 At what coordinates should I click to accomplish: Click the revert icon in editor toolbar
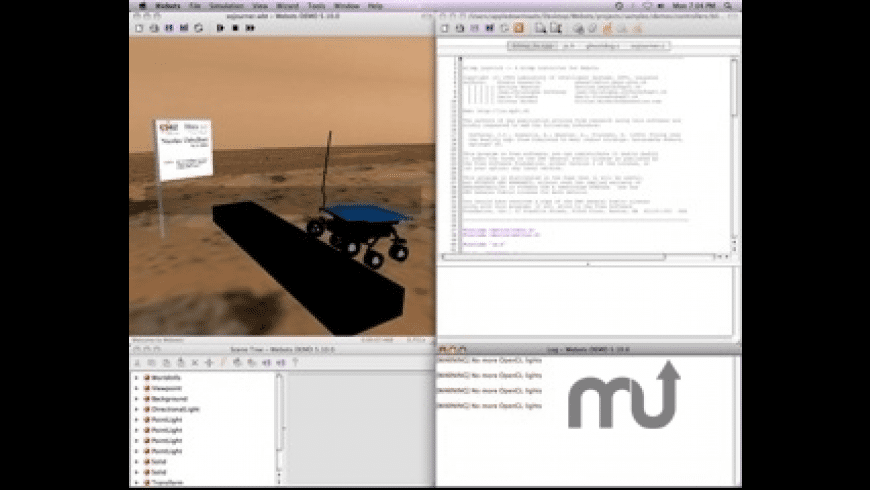[504, 28]
